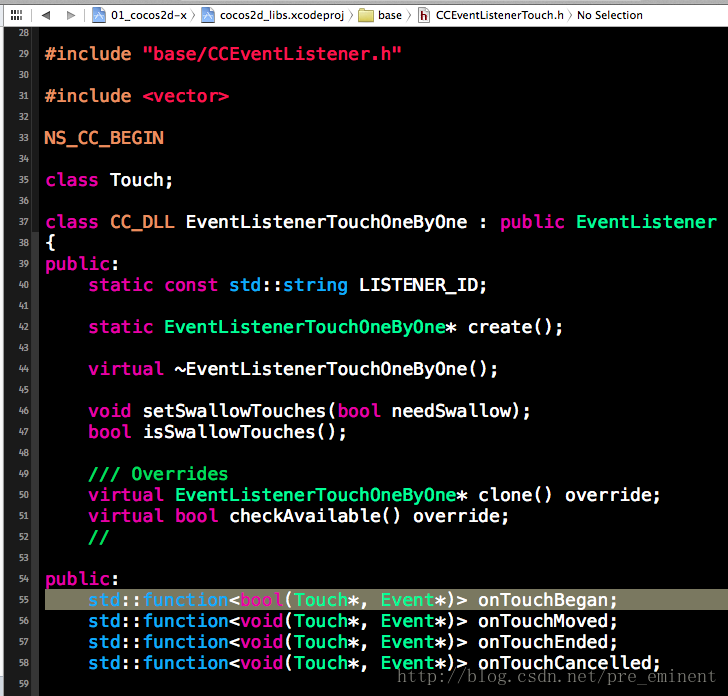Click the onTouchEnded member
Screen dimensions: 728x696
pyautogui.click(x=542, y=642)
